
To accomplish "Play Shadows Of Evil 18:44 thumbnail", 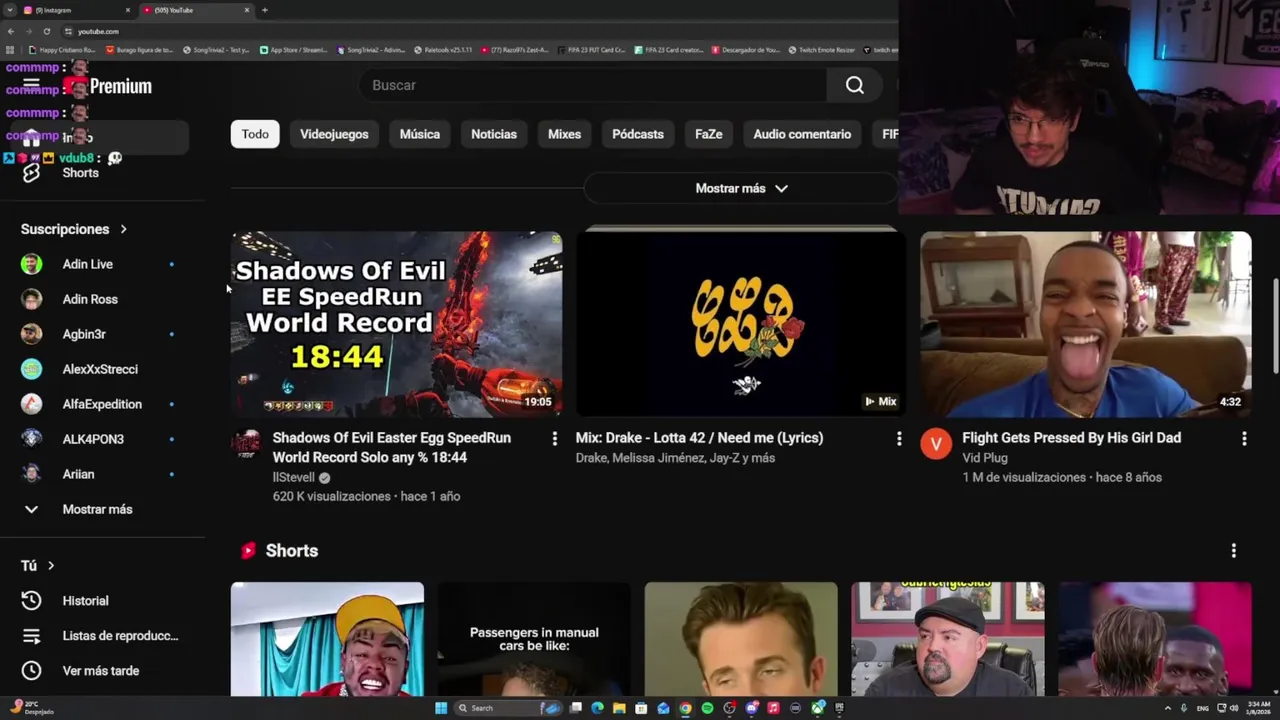I will point(396,324).
